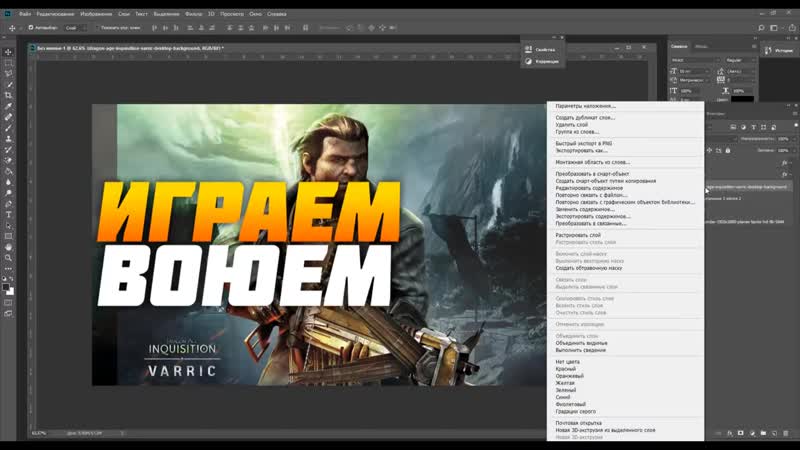Open the Окно menu
Screen dimensions: 800x450
click(x=255, y=14)
